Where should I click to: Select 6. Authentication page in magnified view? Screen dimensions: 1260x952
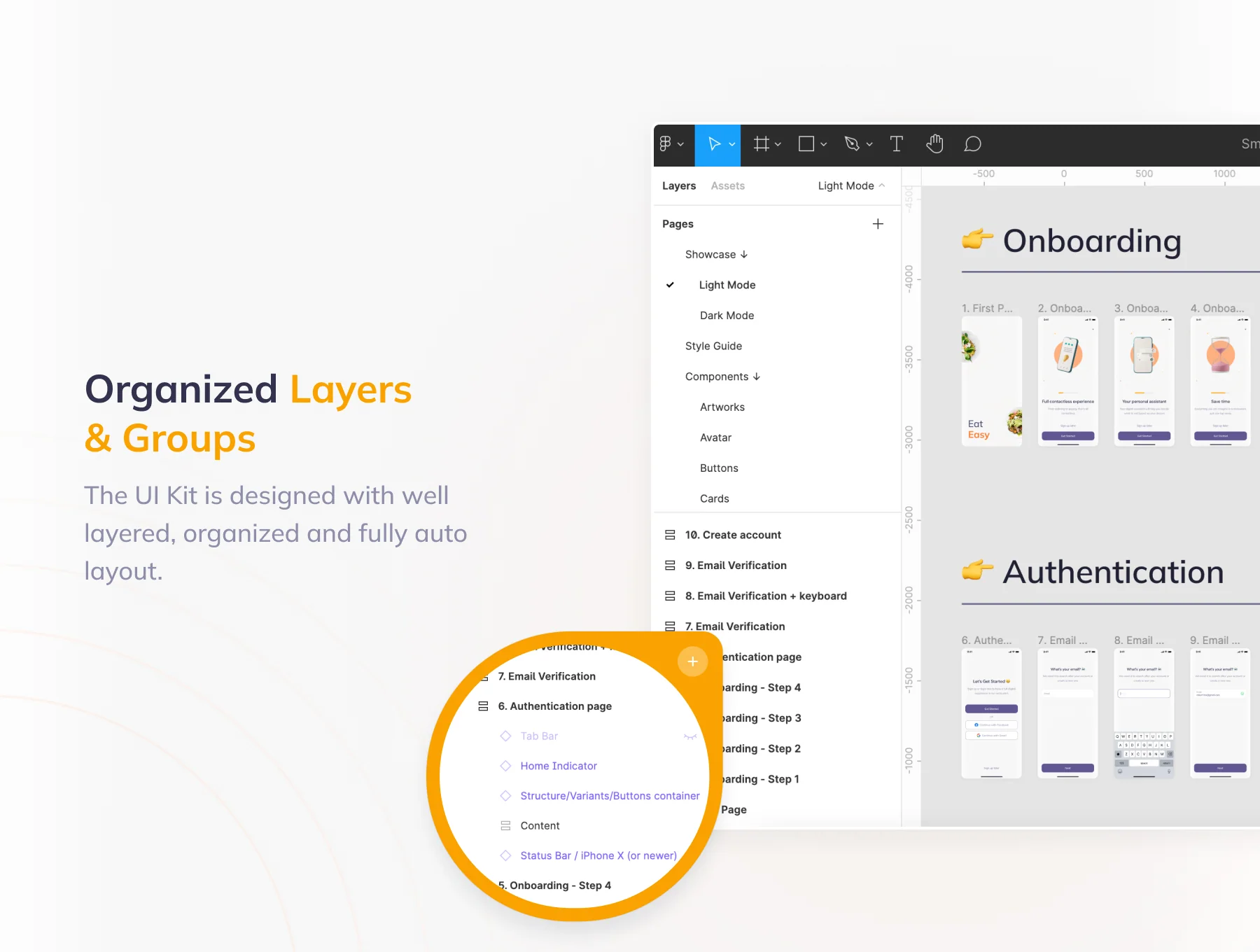(x=554, y=706)
